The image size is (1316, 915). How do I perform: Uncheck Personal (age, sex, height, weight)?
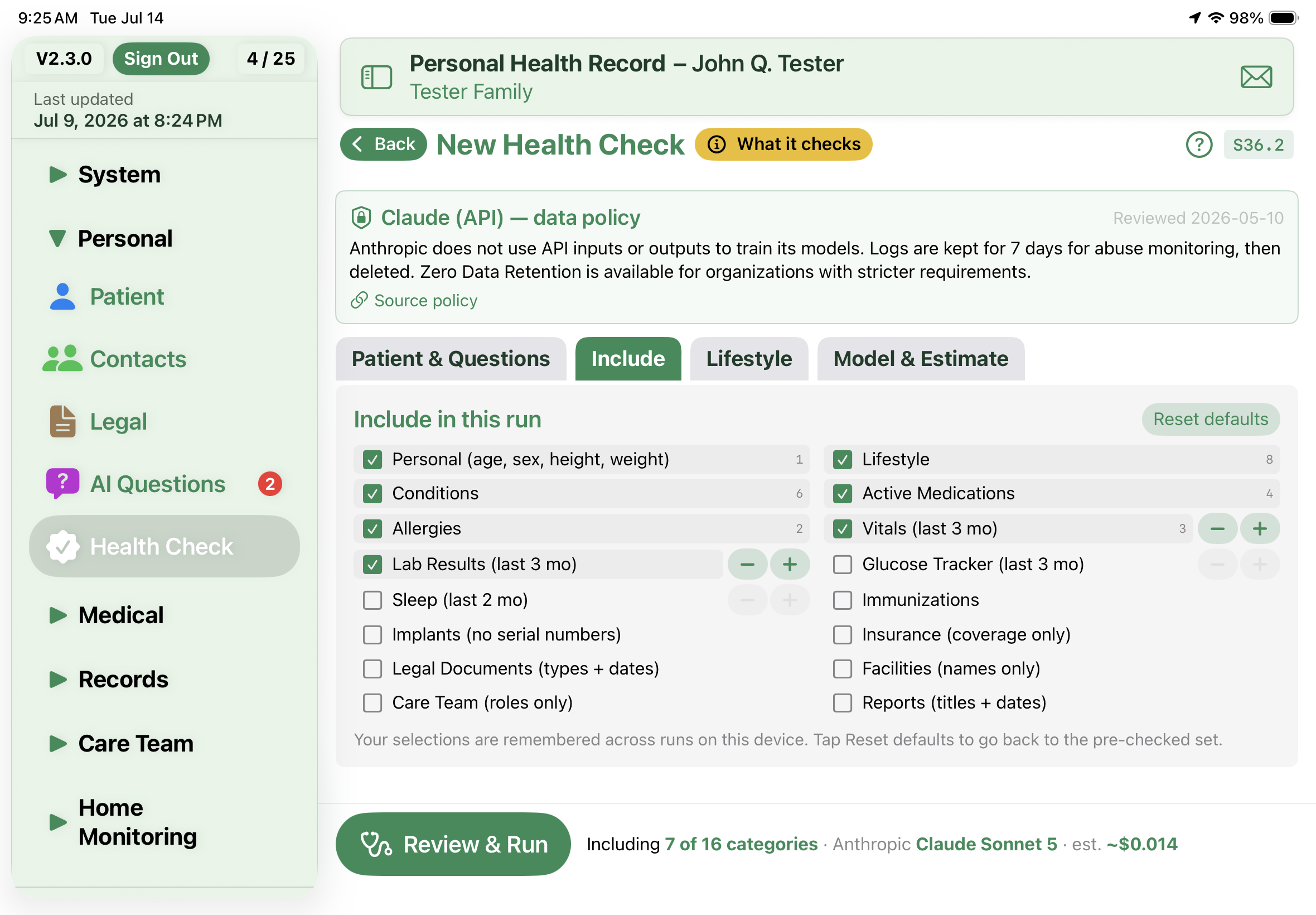pos(372,460)
